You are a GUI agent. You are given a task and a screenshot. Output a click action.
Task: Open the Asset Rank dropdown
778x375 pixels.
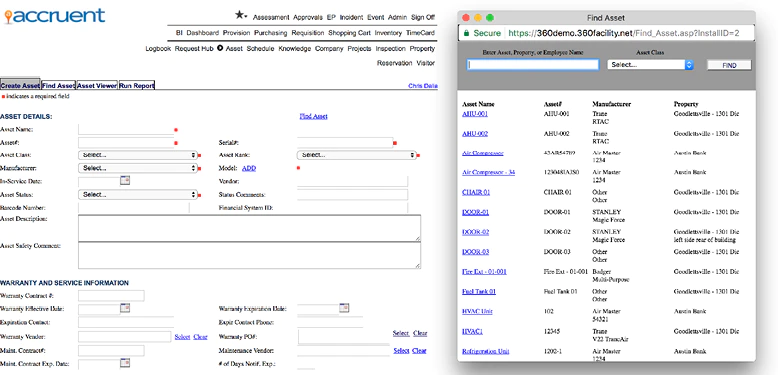click(356, 155)
